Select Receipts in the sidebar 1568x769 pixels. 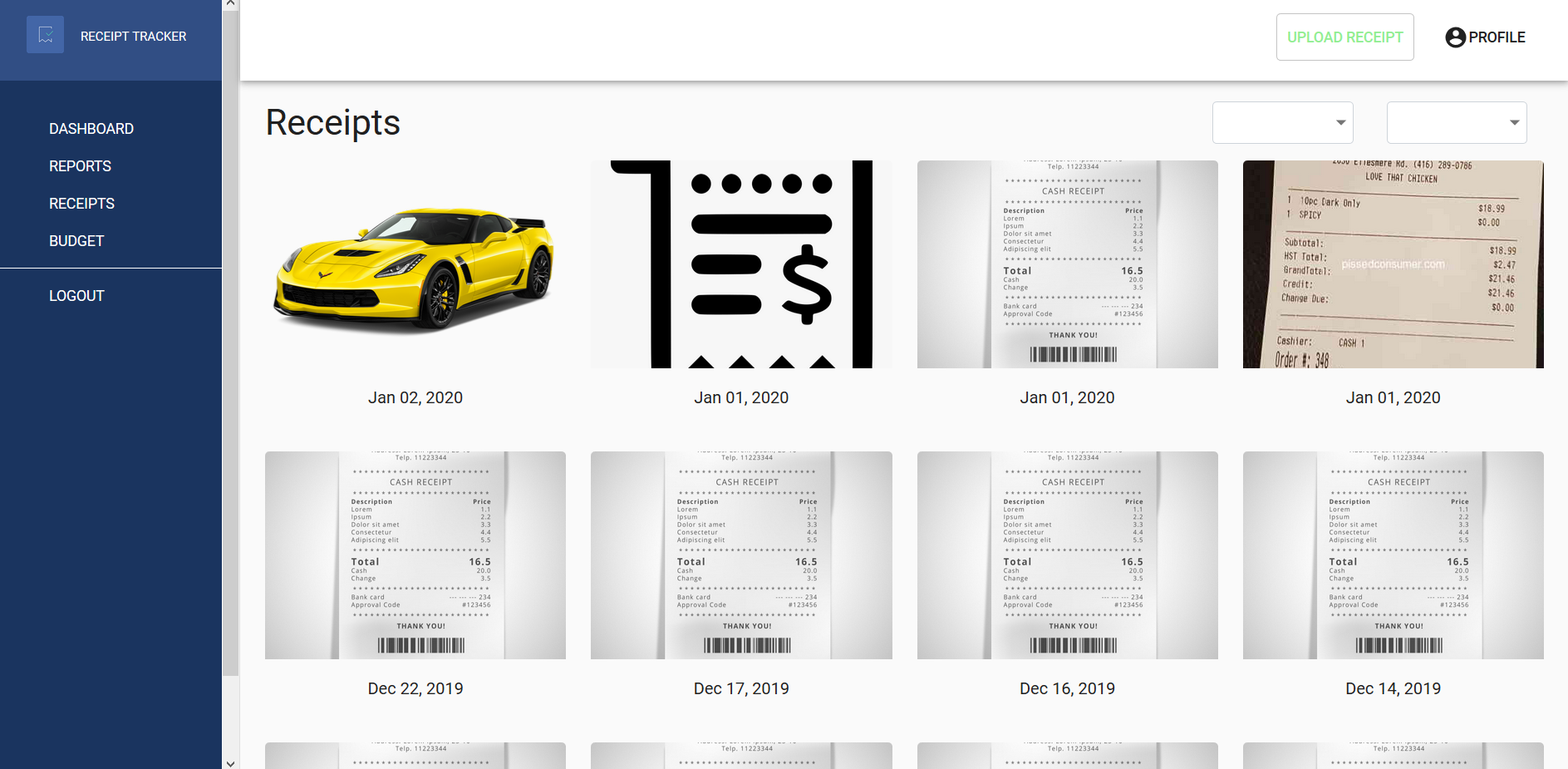click(x=81, y=204)
